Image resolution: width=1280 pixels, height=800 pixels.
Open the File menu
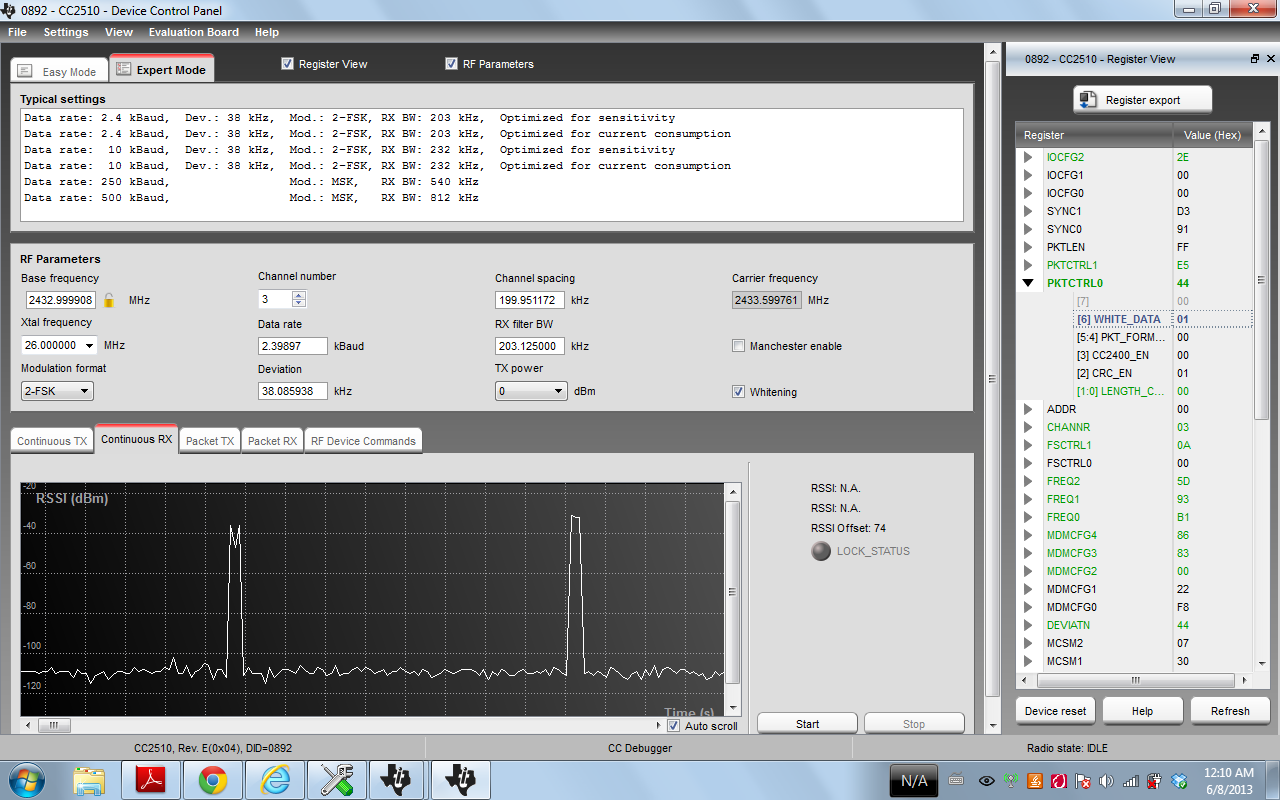point(17,32)
